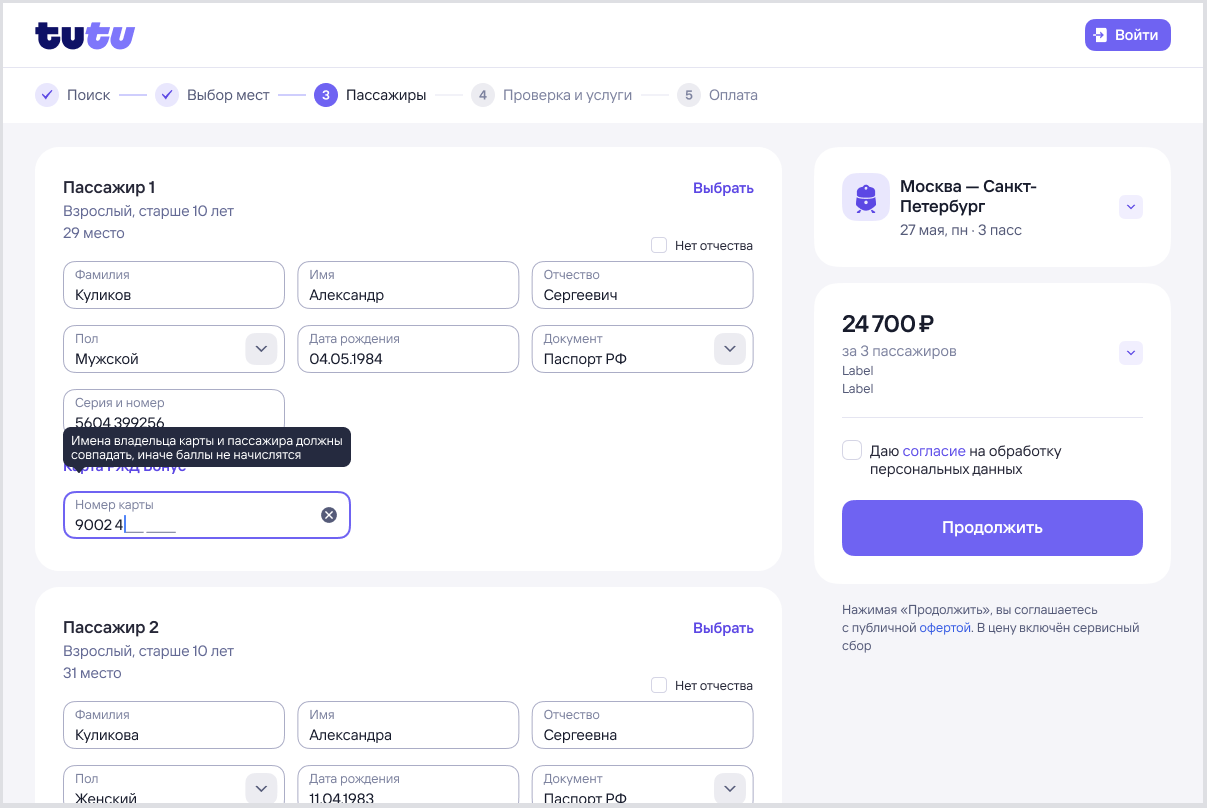Viewport: 1207px width, 808px height.
Task: Click the Пассажир 2 heading
Action: tap(111, 627)
